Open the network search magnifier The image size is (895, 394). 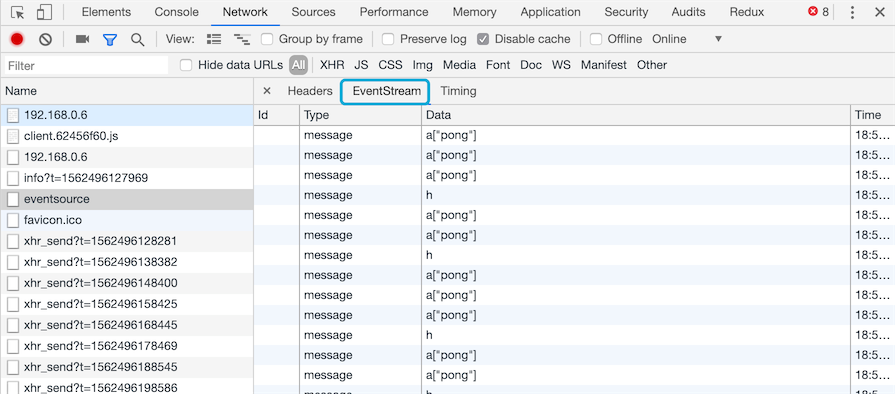click(x=138, y=39)
